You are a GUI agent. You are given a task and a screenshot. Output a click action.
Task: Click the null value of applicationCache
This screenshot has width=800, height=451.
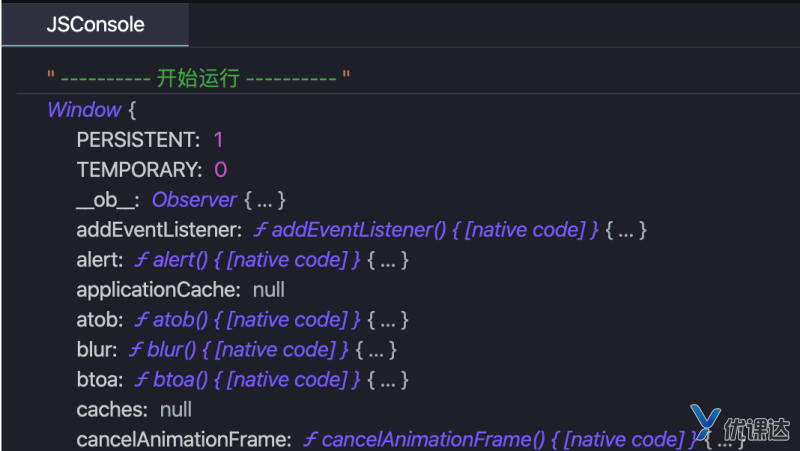pyautogui.click(x=268, y=290)
